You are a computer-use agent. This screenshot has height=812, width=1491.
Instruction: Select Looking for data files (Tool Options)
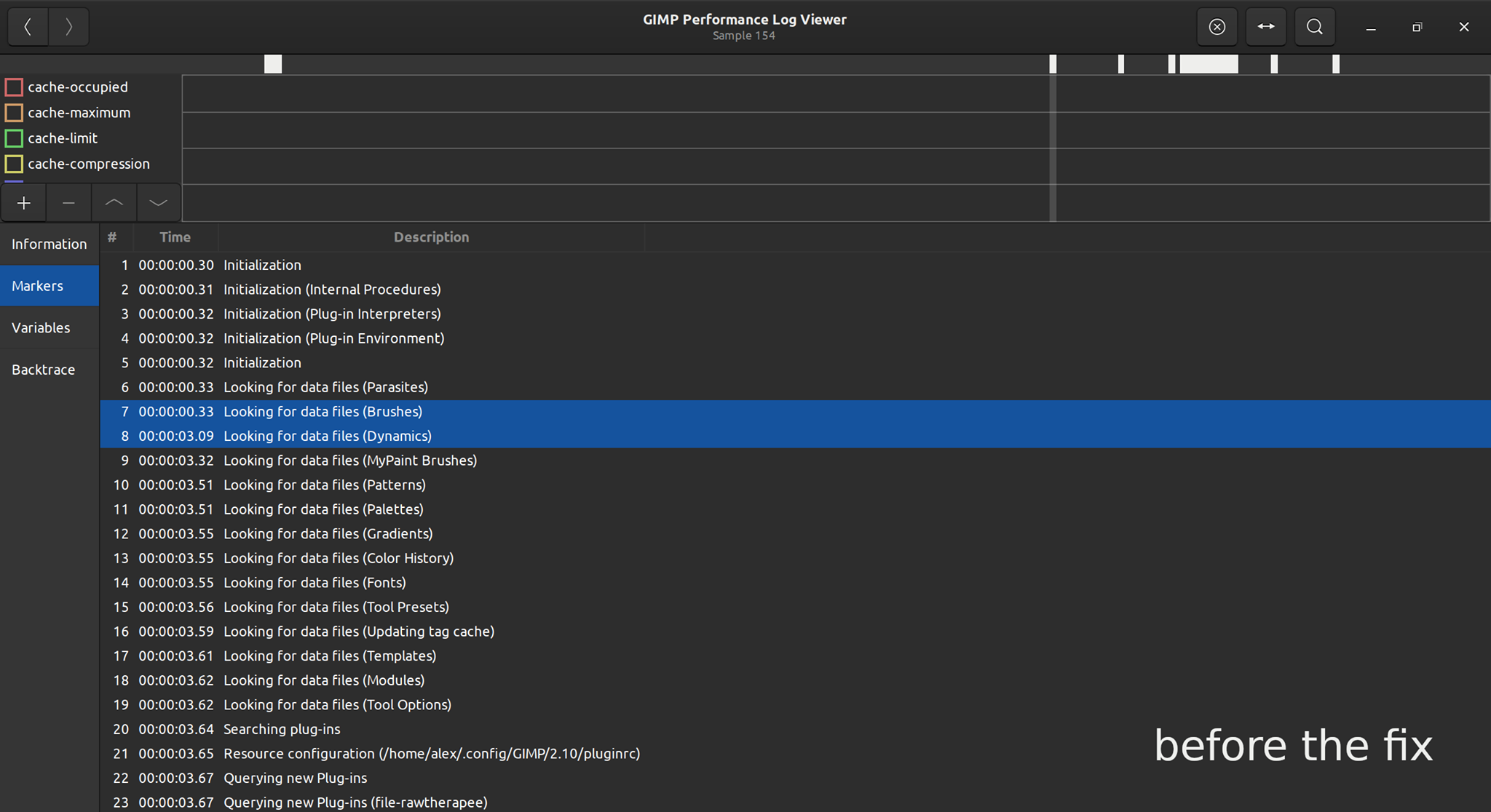(795, 705)
